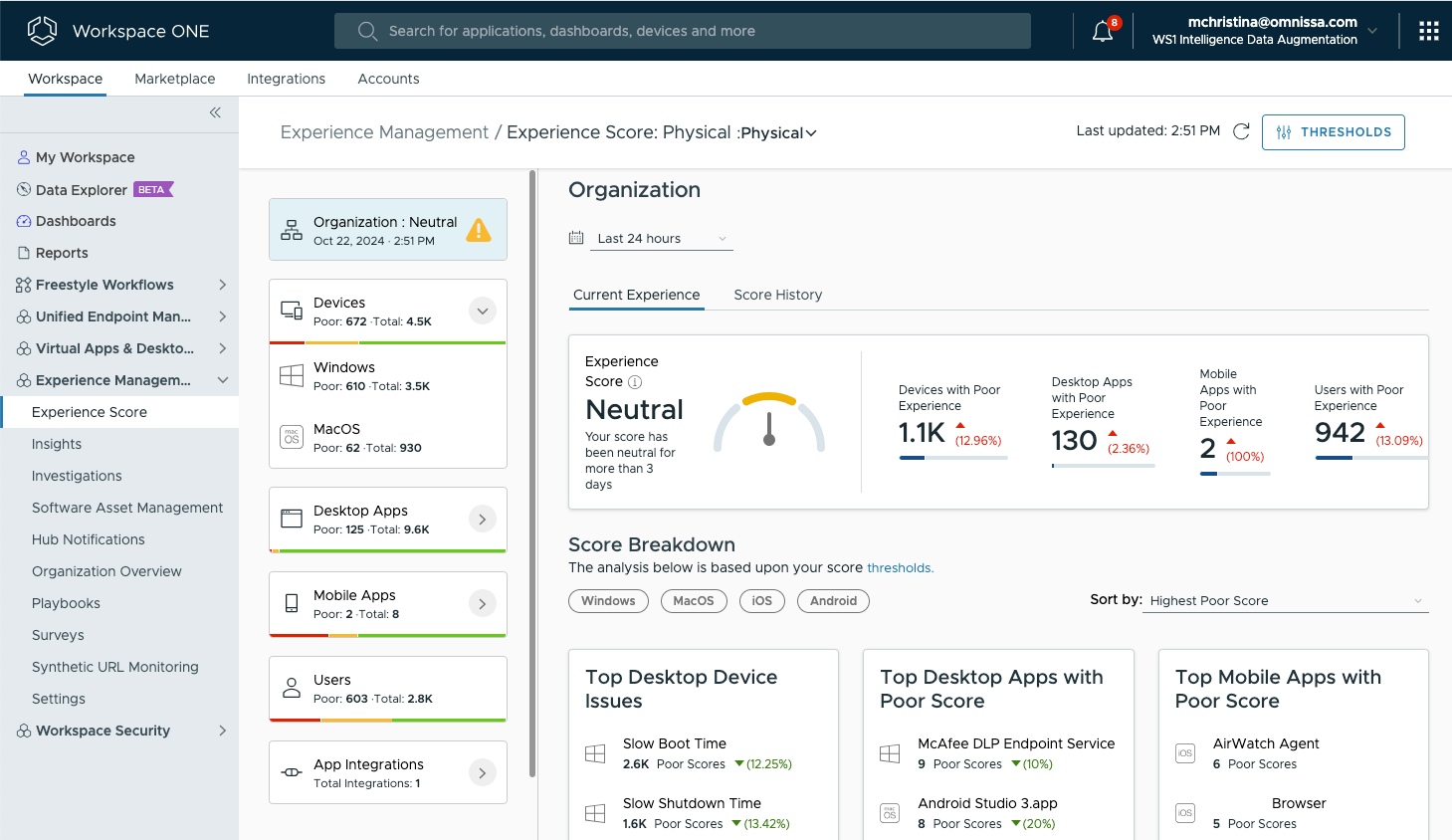
Task: Open the Marketplace tab
Action: pos(175,79)
